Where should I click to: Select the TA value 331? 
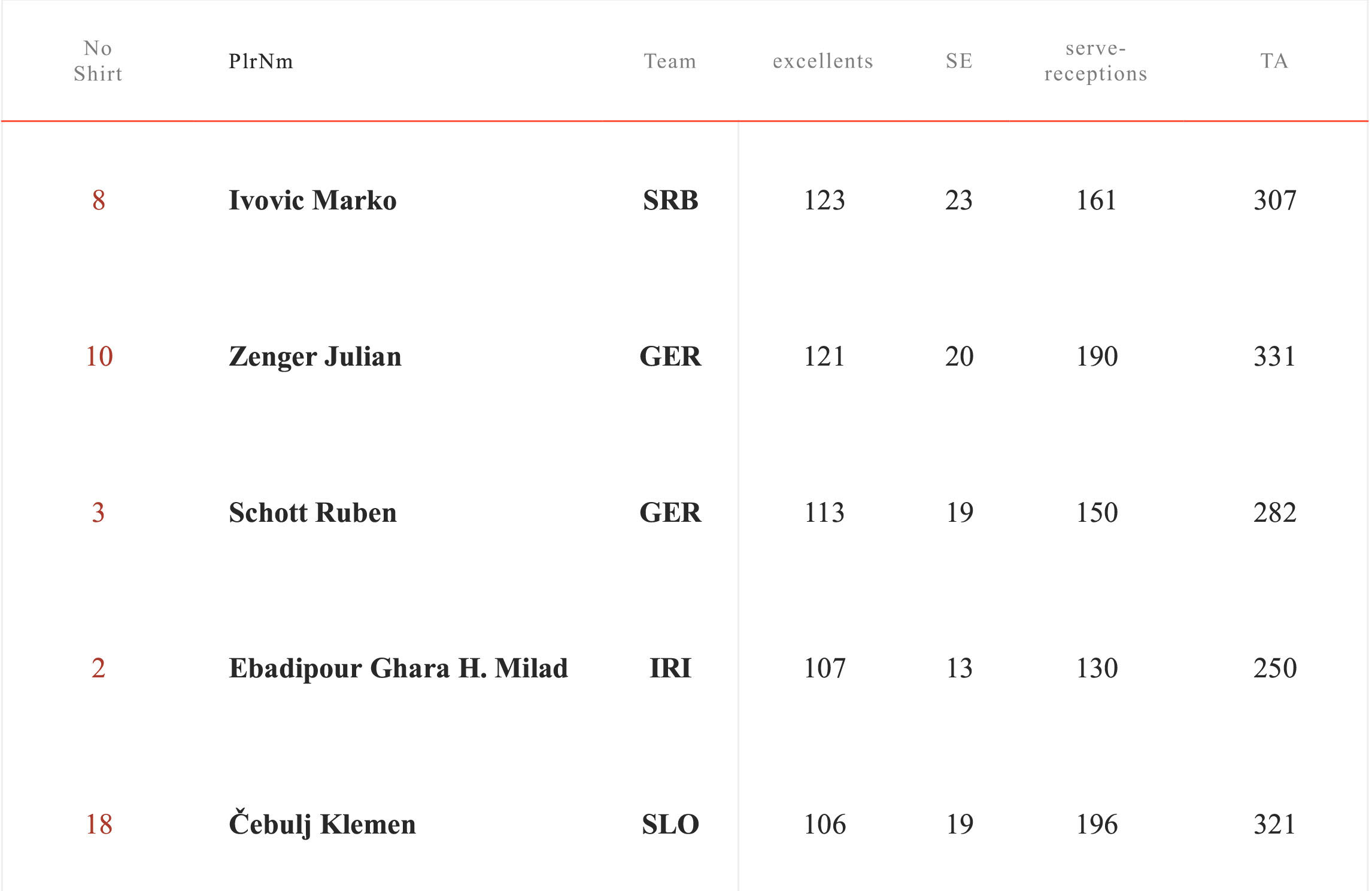1274,357
